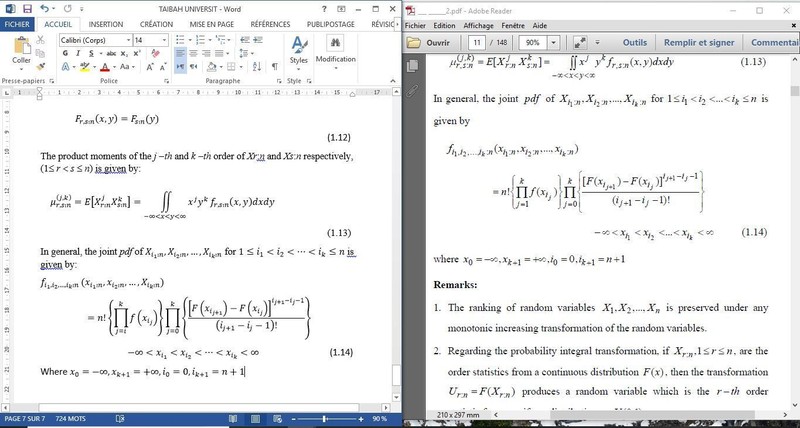
Task: Increase font size with the larger A icon
Action: [x=150, y=67]
